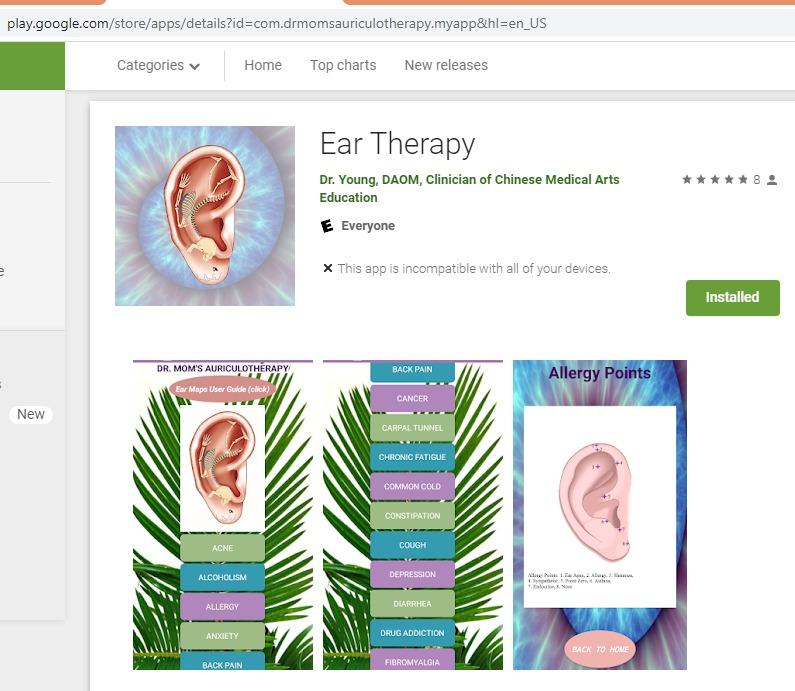The height and width of the screenshot is (691, 795).
Task: Click the star rating row
Action: 715,179
